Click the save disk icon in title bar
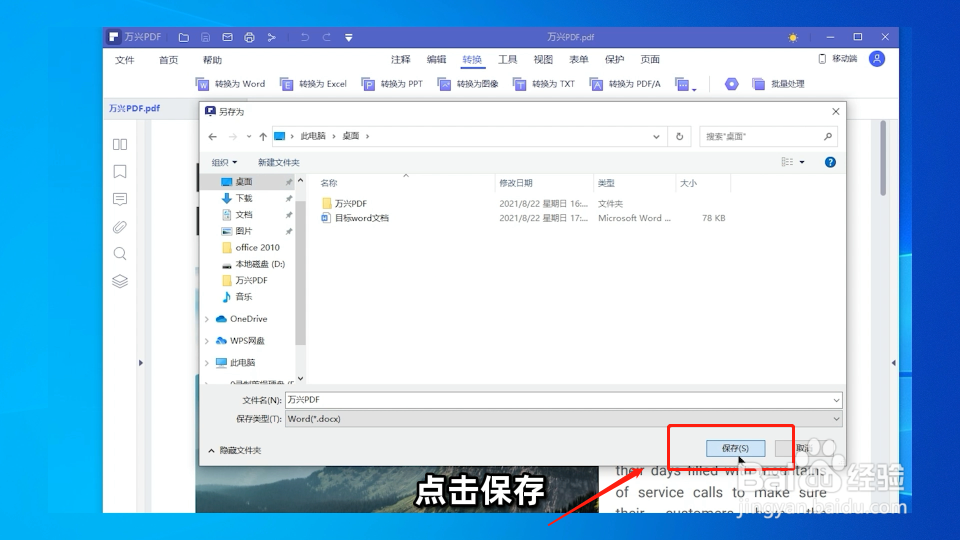960x540 pixels. pos(206,37)
